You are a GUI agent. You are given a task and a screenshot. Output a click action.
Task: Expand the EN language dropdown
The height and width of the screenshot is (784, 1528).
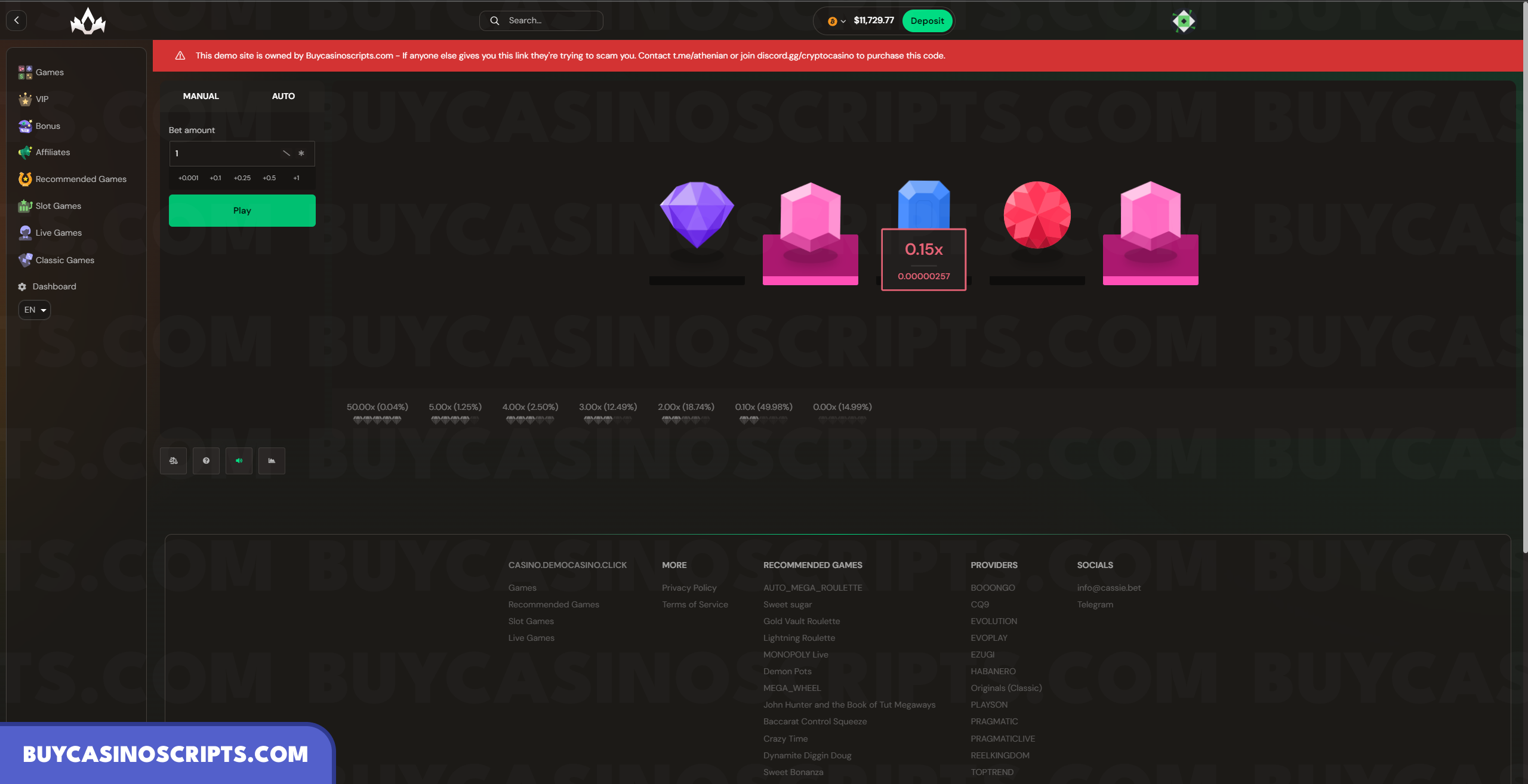[35, 310]
